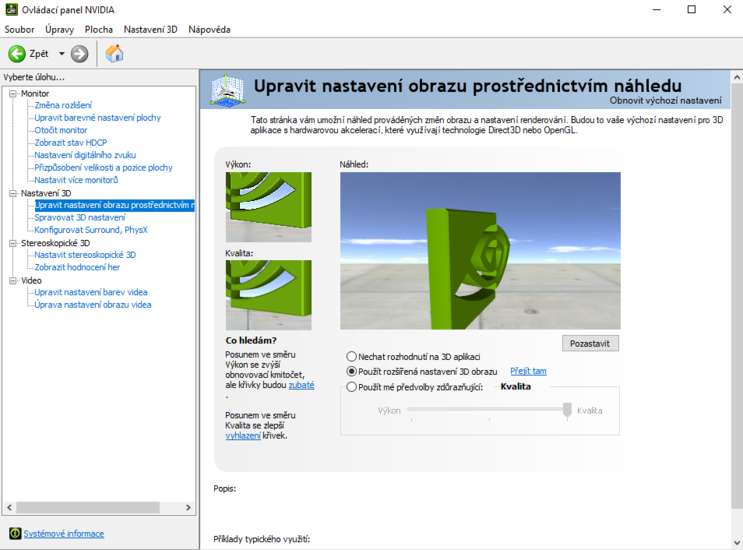The height and width of the screenshot is (550, 743).
Task: Open Změna rozlišení in the tree
Action: (63, 105)
